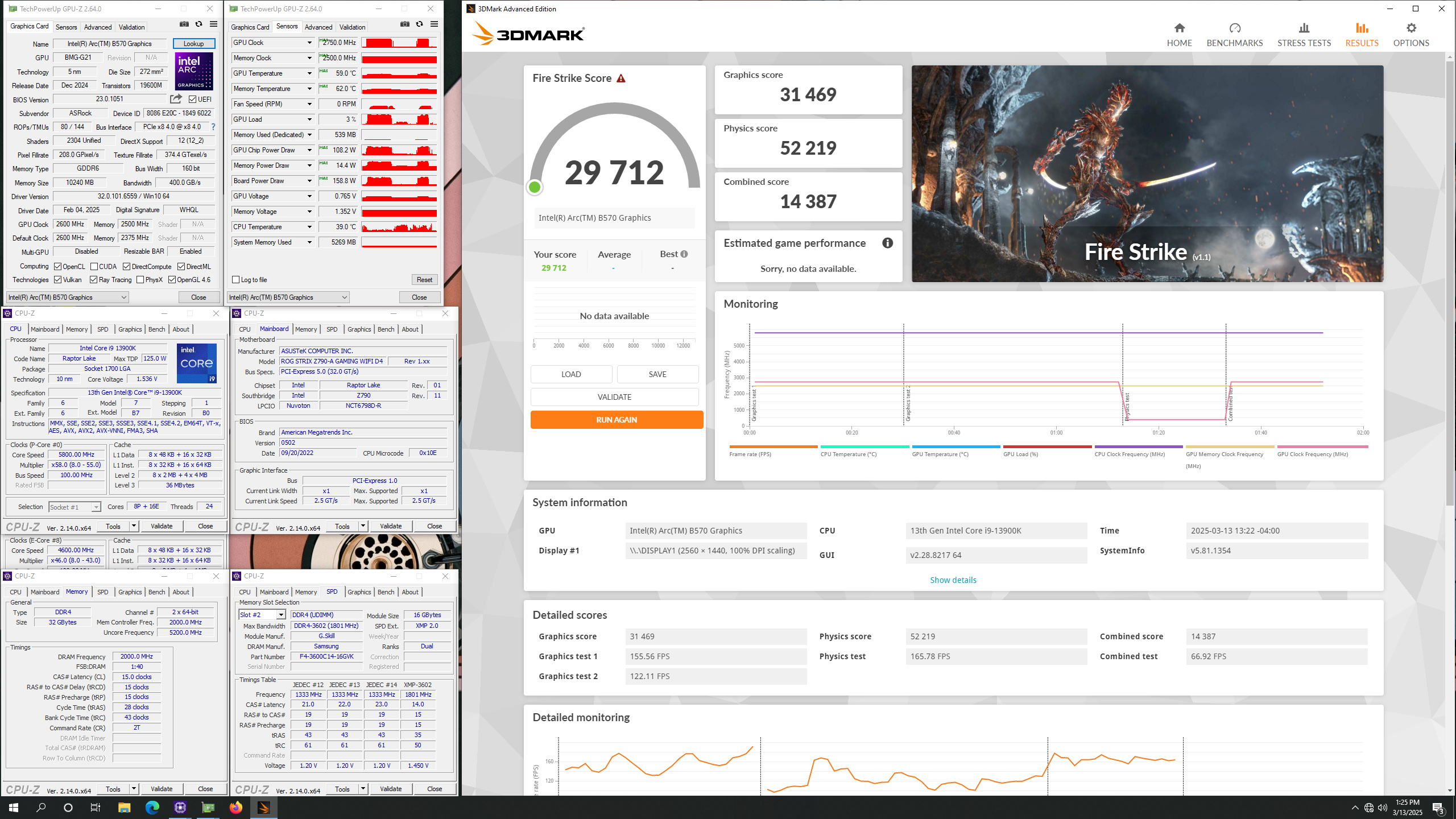Open Show details link in System information
The width and height of the screenshot is (1456, 819).
pos(953,580)
